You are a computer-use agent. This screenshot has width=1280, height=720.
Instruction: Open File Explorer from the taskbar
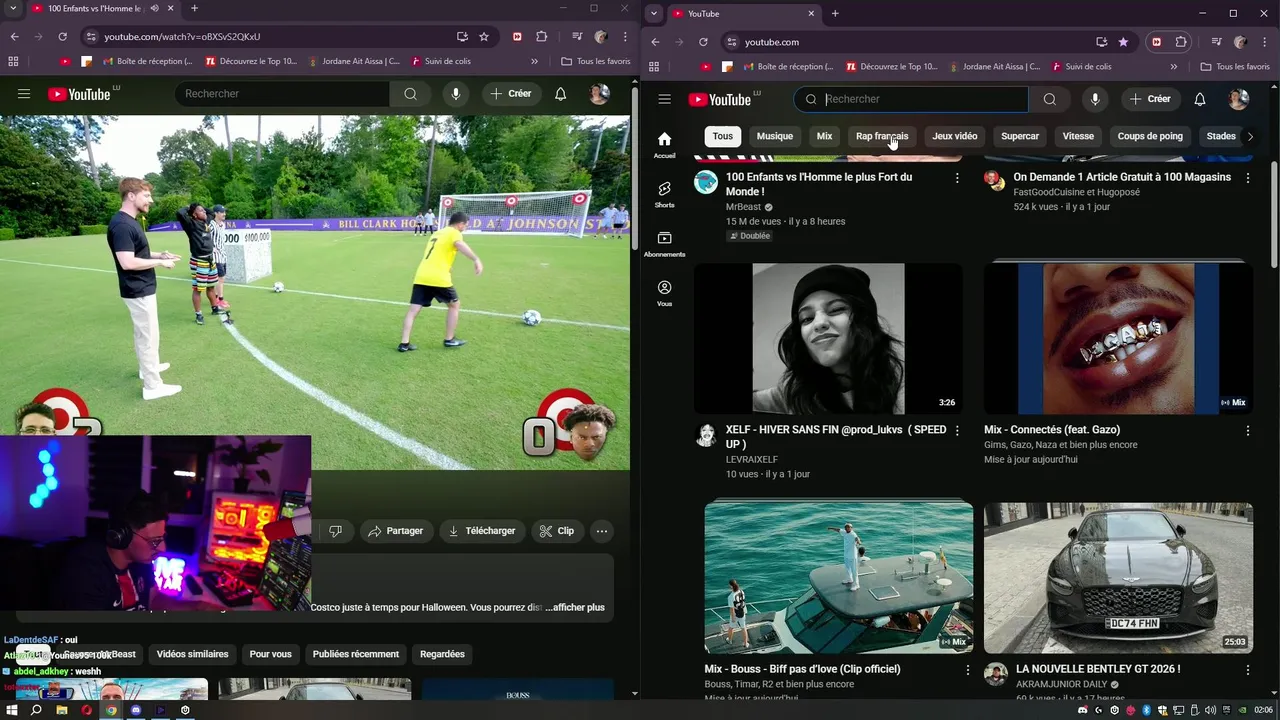62,710
